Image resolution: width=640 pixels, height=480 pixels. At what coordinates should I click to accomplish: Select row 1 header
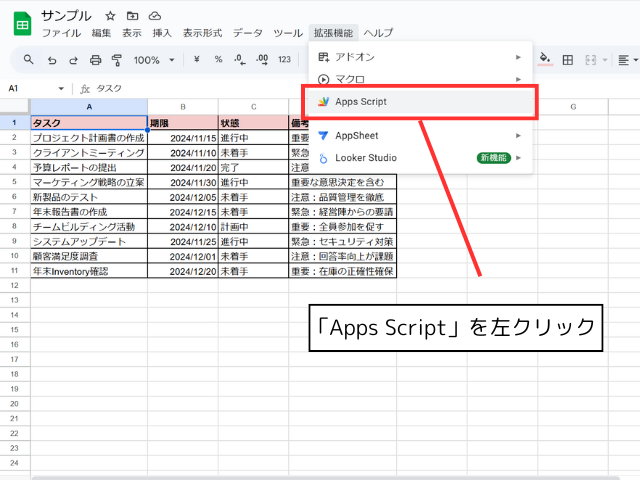[x=15, y=122]
